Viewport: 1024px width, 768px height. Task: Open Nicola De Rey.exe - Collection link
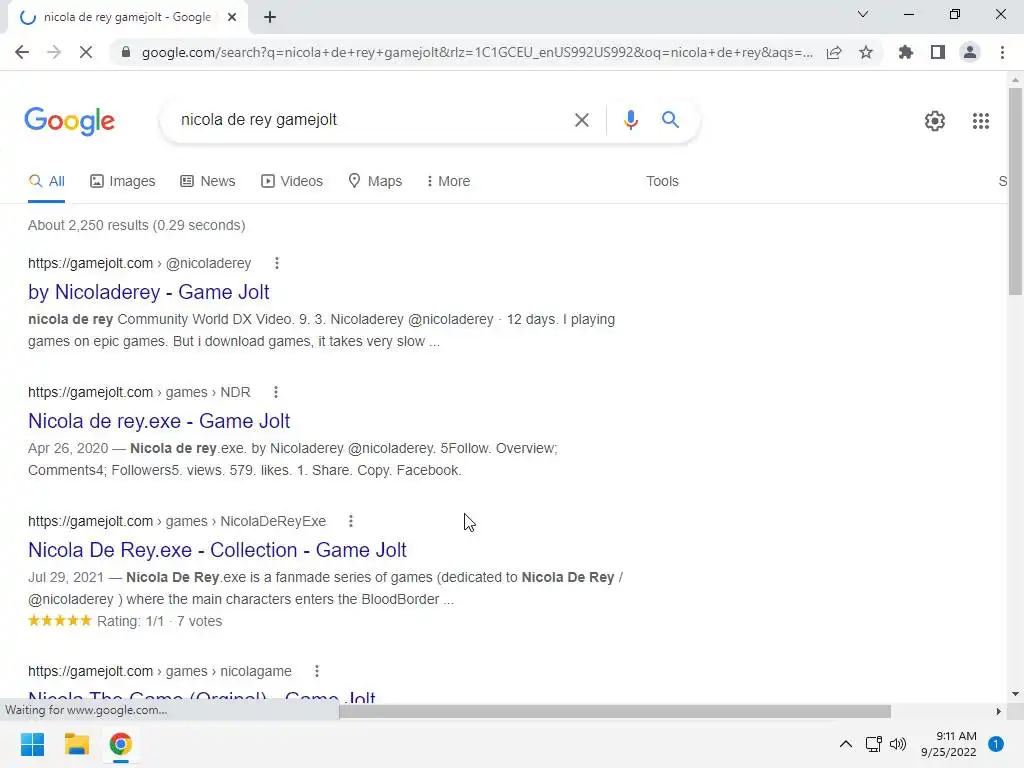coord(217,550)
